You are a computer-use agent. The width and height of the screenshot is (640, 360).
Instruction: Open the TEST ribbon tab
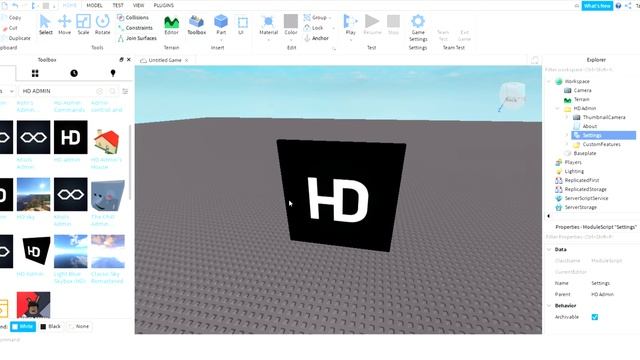click(118, 5)
